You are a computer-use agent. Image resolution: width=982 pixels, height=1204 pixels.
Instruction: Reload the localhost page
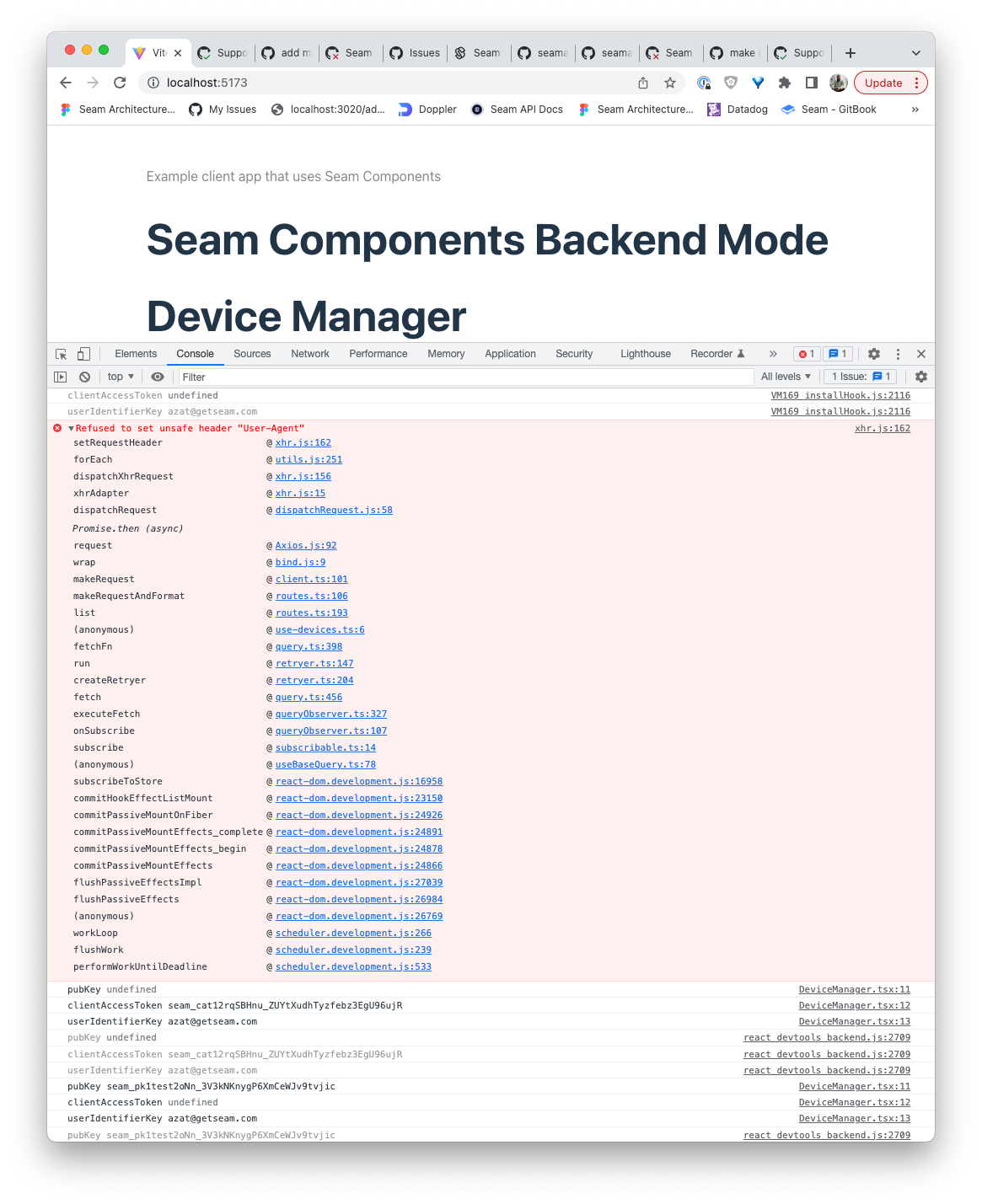pos(120,83)
